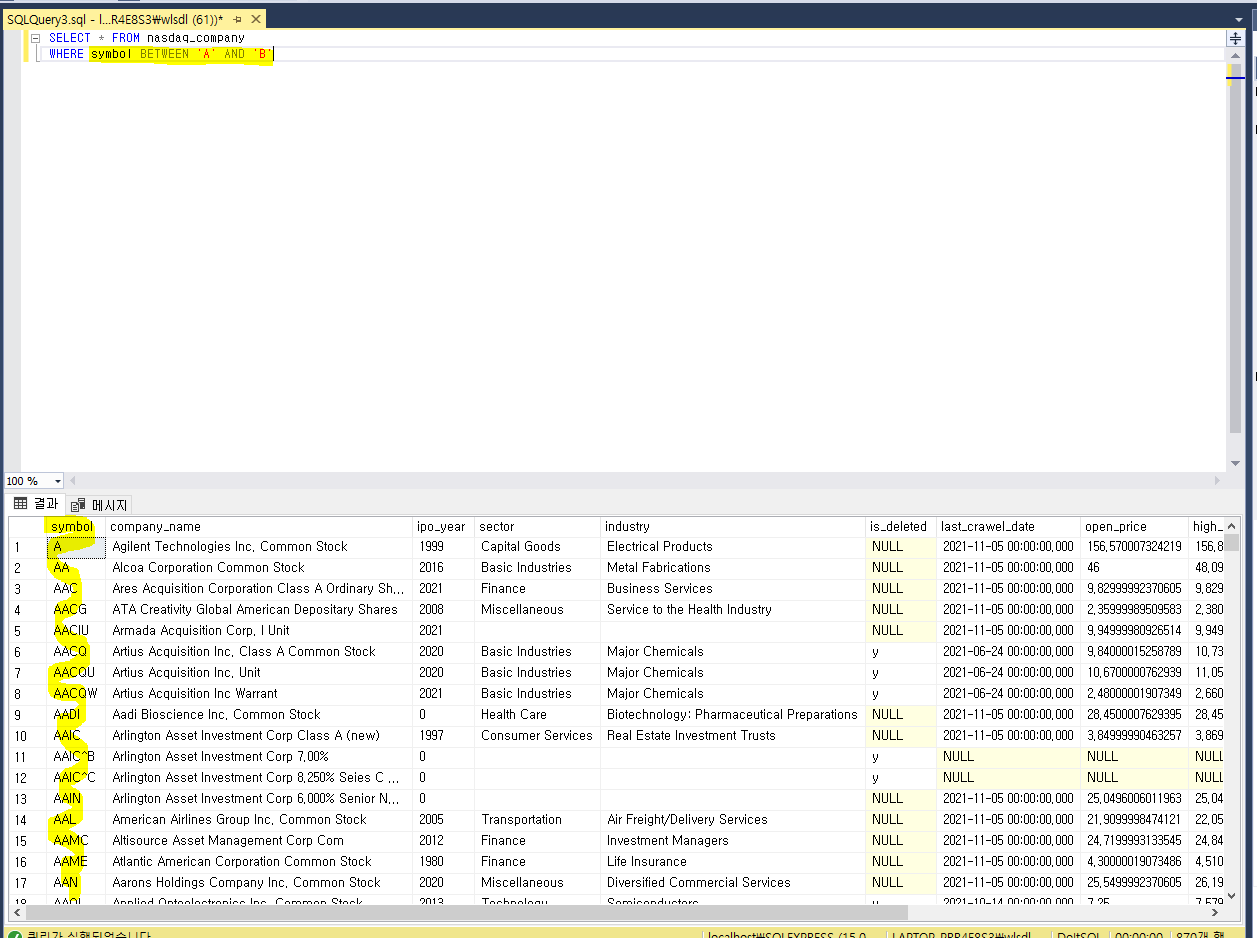Click the editor split-window handle icon
This screenshot has width=1257, height=938.
pyautogui.click(x=1235, y=39)
